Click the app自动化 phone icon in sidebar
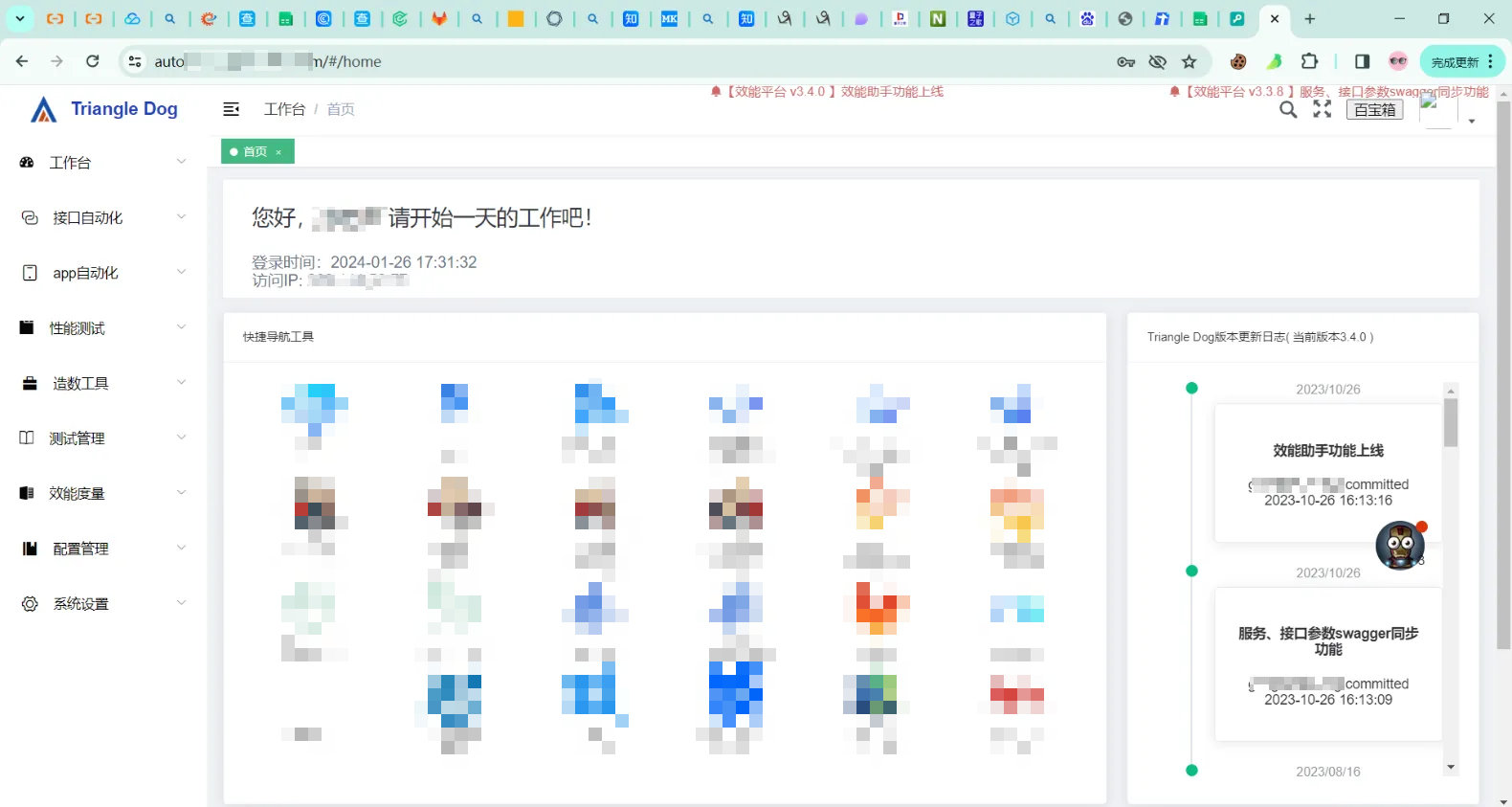Image resolution: width=1512 pixels, height=807 pixels. pyautogui.click(x=30, y=273)
